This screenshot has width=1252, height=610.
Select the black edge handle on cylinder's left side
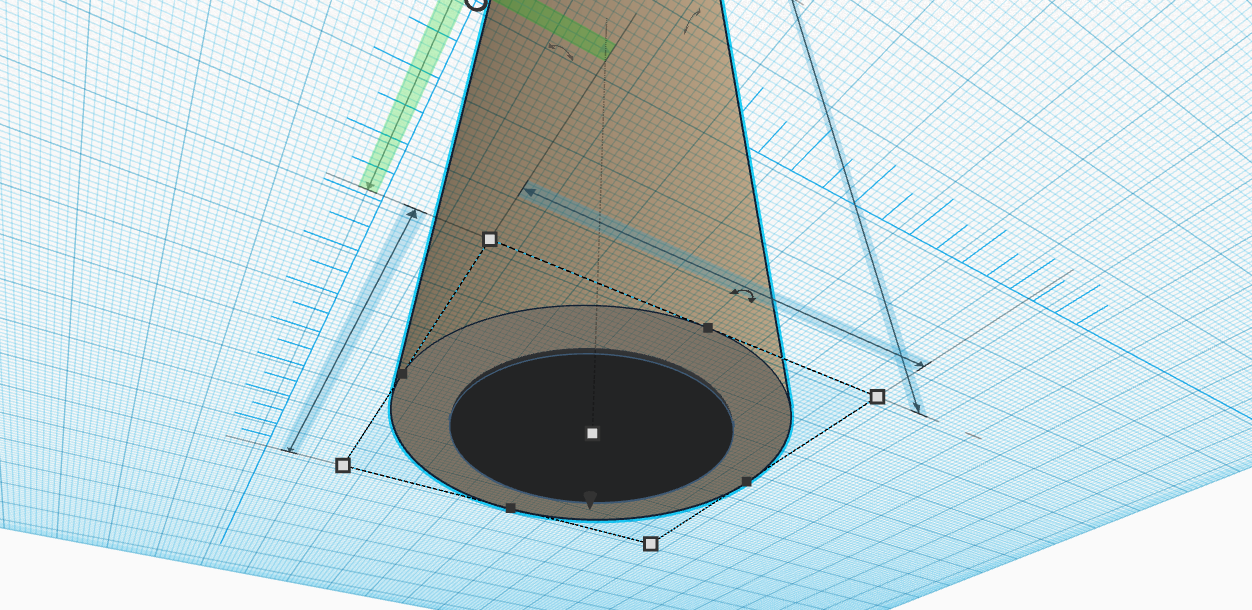[x=402, y=374]
